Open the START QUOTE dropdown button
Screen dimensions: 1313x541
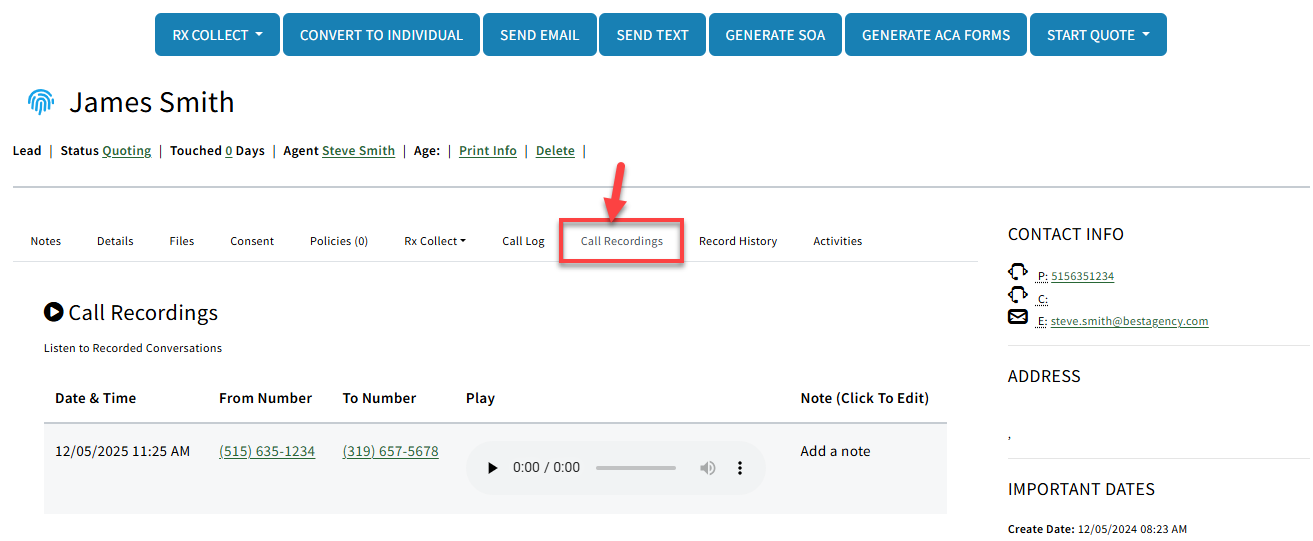pos(1098,35)
